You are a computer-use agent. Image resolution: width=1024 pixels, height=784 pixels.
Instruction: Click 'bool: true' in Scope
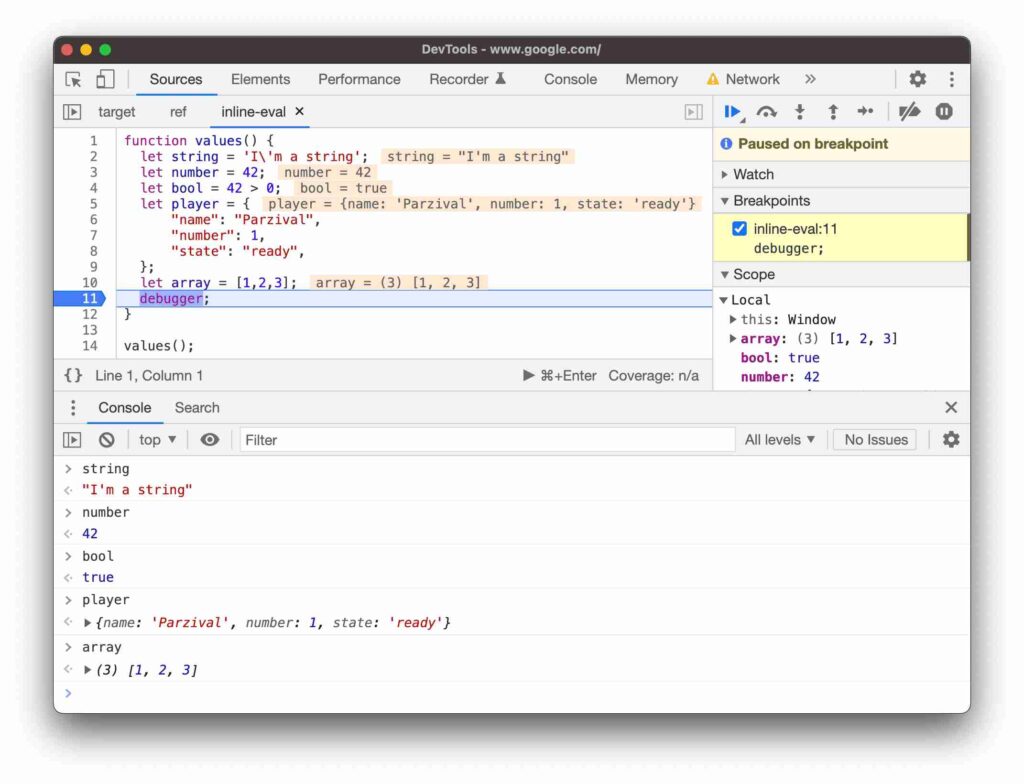(780, 357)
